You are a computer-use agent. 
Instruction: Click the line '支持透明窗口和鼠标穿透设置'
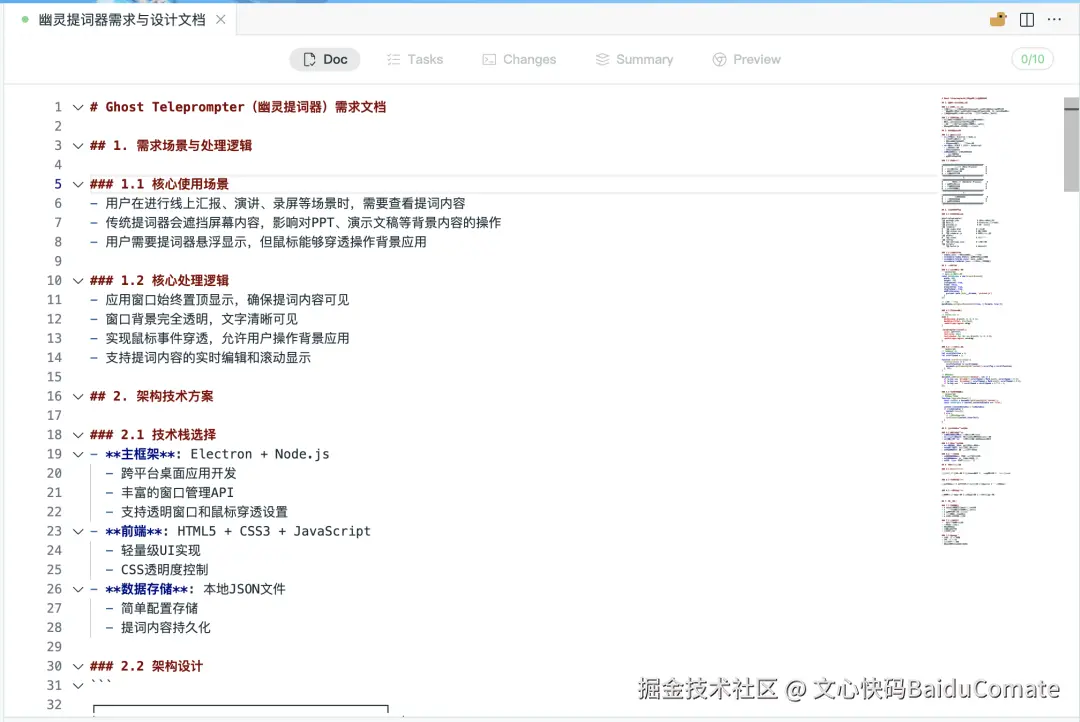point(196,512)
